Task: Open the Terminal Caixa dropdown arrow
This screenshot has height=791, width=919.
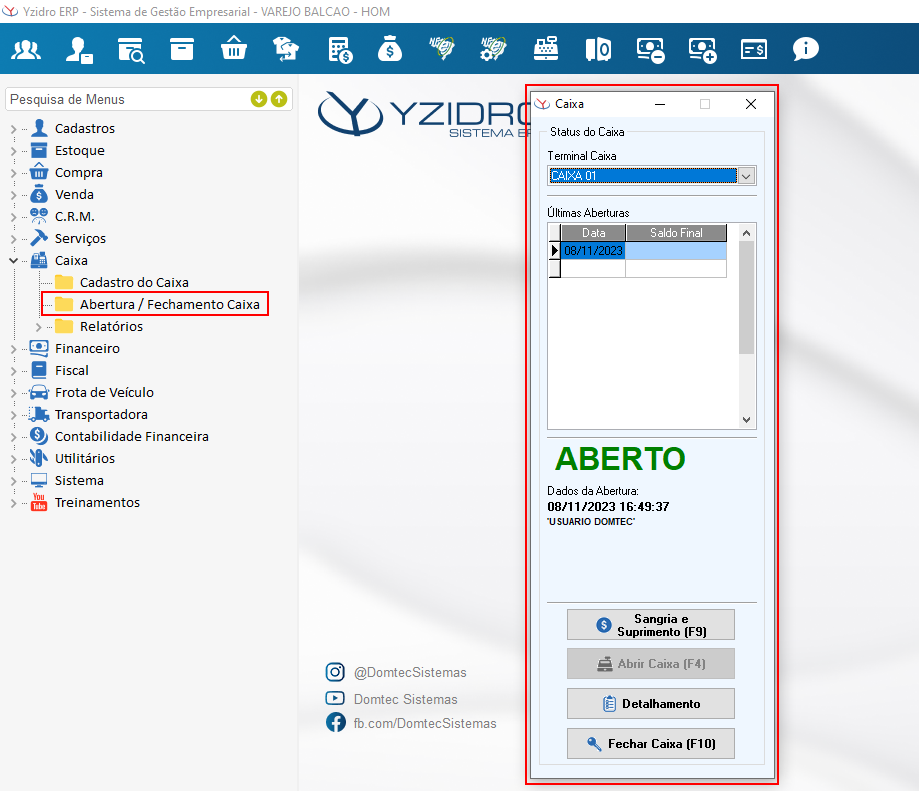Action: (746, 176)
